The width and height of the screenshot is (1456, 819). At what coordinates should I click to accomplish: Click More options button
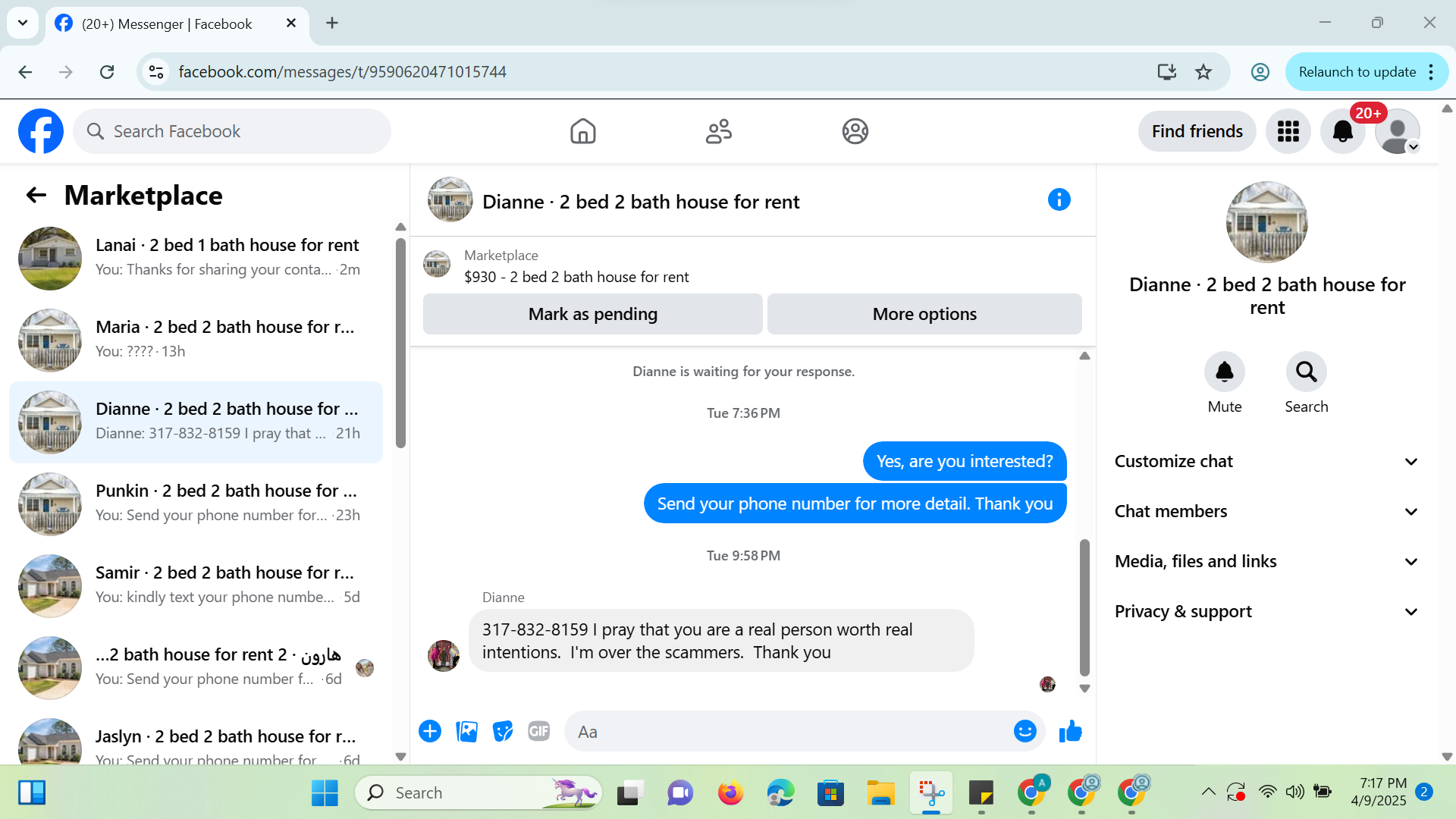[x=924, y=314]
